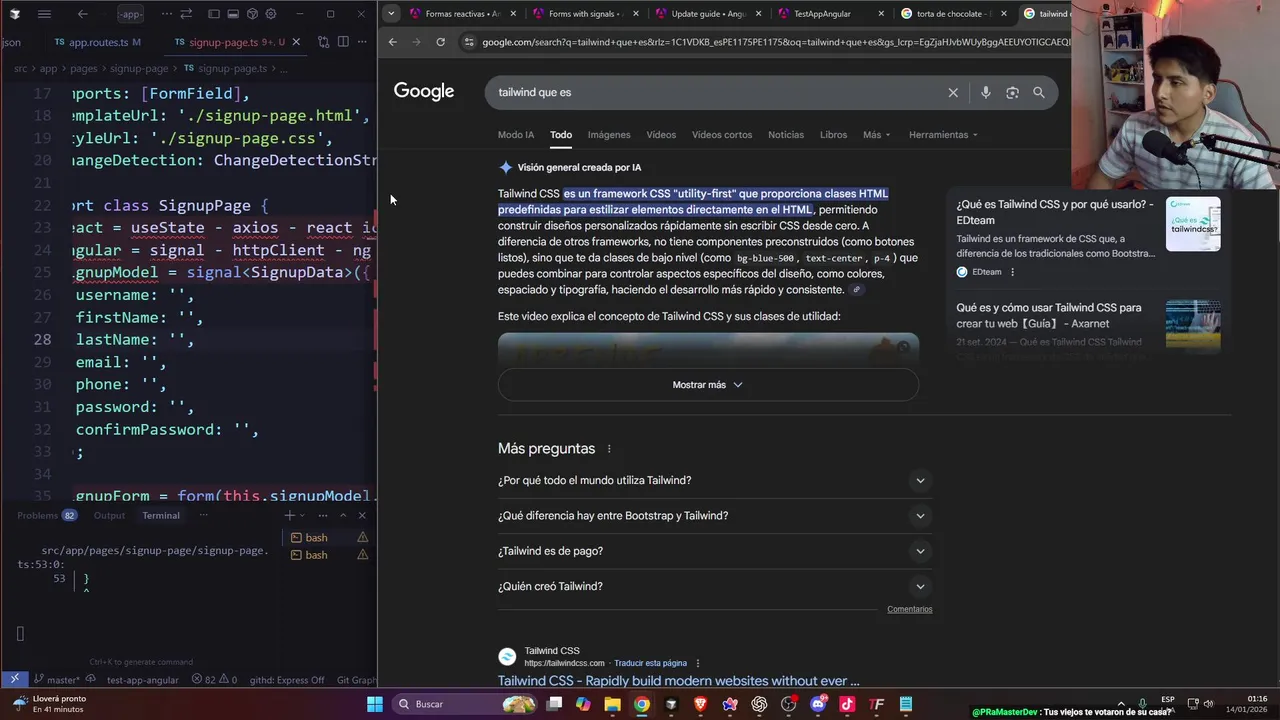Screen dimensions: 1280x720
Task: Click the master branch in status bar
Action: (x=56, y=679)
